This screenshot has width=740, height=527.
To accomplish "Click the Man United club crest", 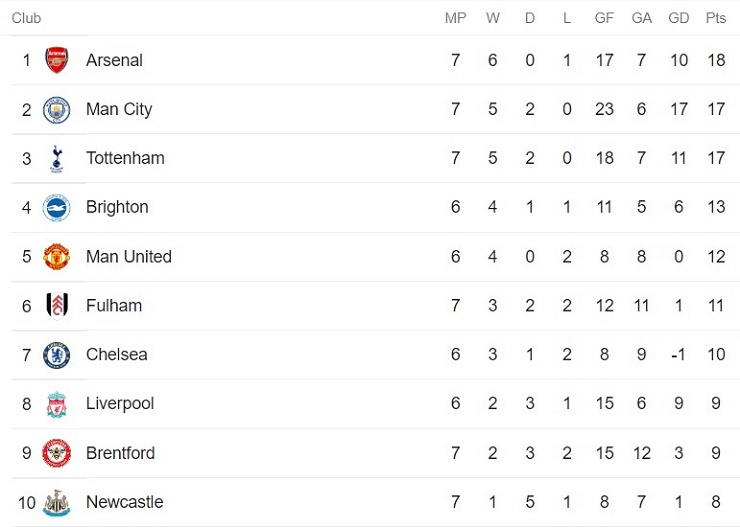I will point(57,257).
